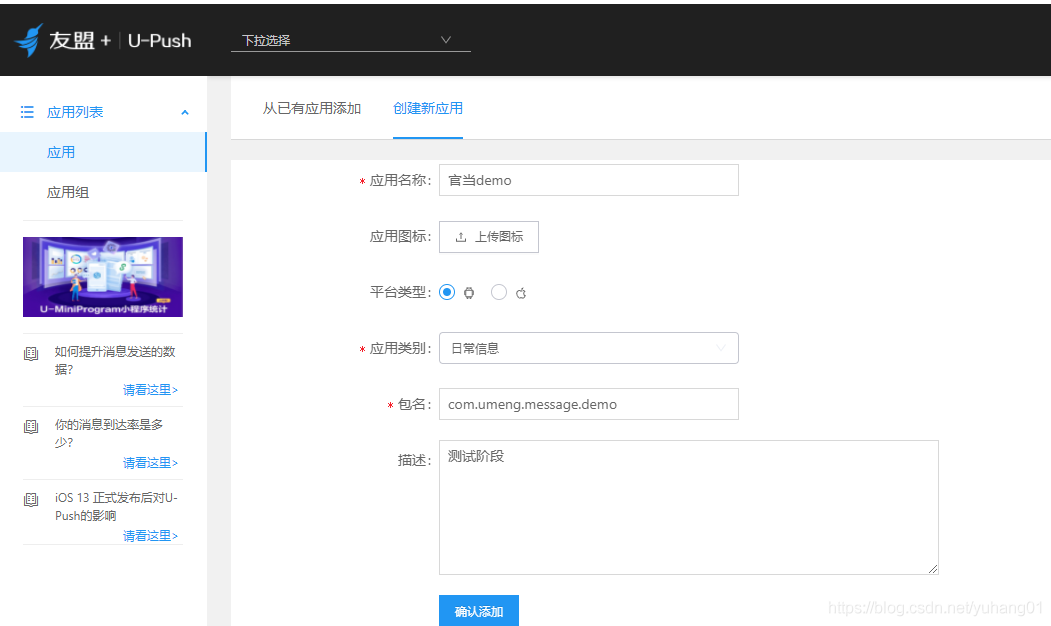The image size is (1051, 626).
Task: Click the upload arrow icon in 上传图标
Action: [x=460, y=237]
